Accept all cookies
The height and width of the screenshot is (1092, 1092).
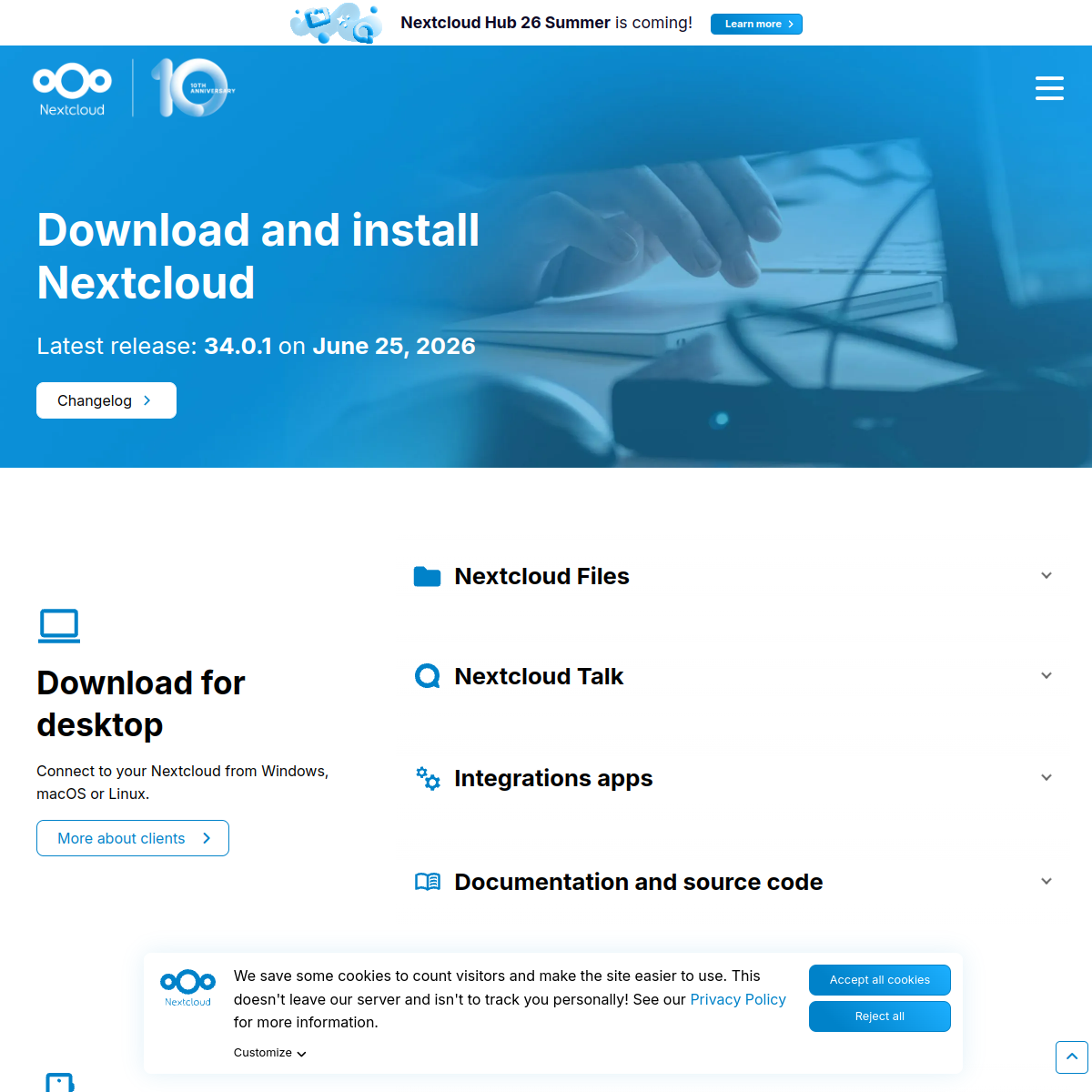tap(880, 980)
